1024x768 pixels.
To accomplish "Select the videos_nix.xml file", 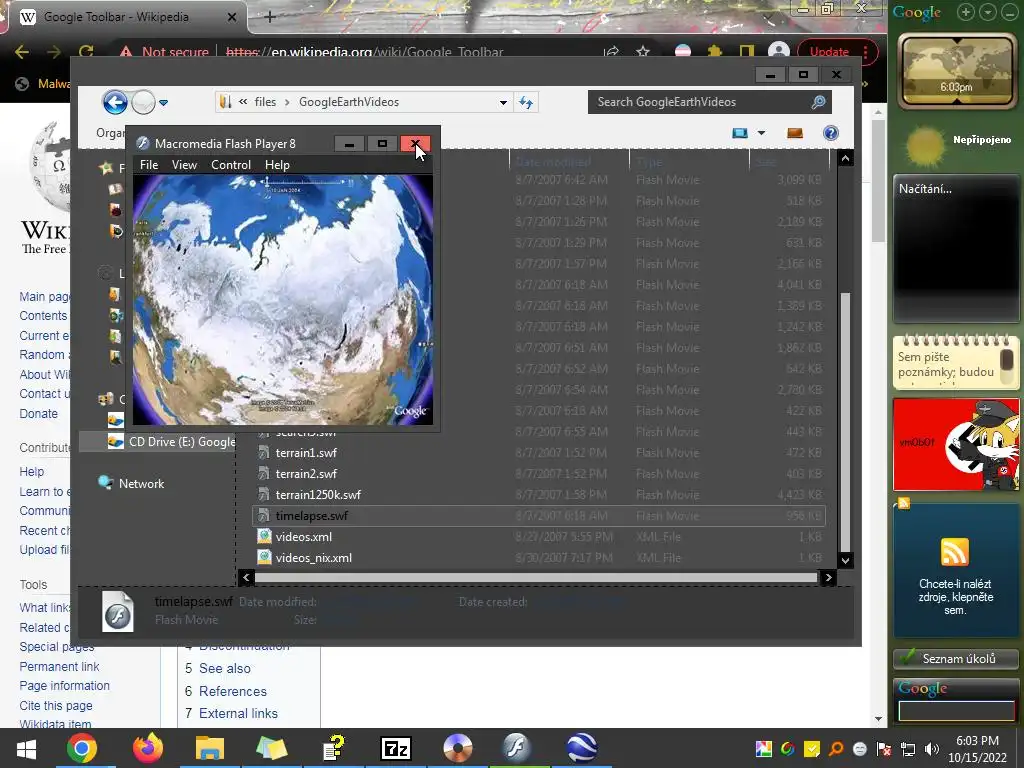I will tap(313, 558).
